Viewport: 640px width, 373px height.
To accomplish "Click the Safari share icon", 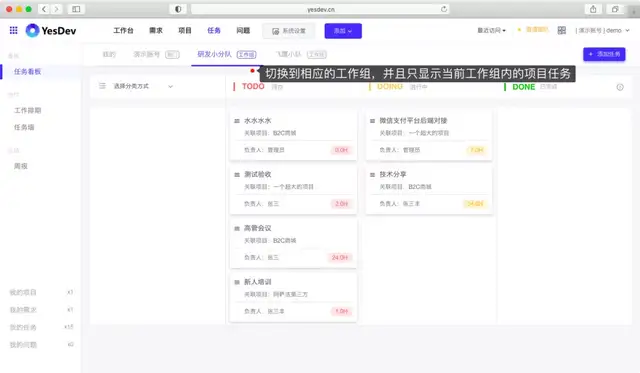I will click(593, 9).
